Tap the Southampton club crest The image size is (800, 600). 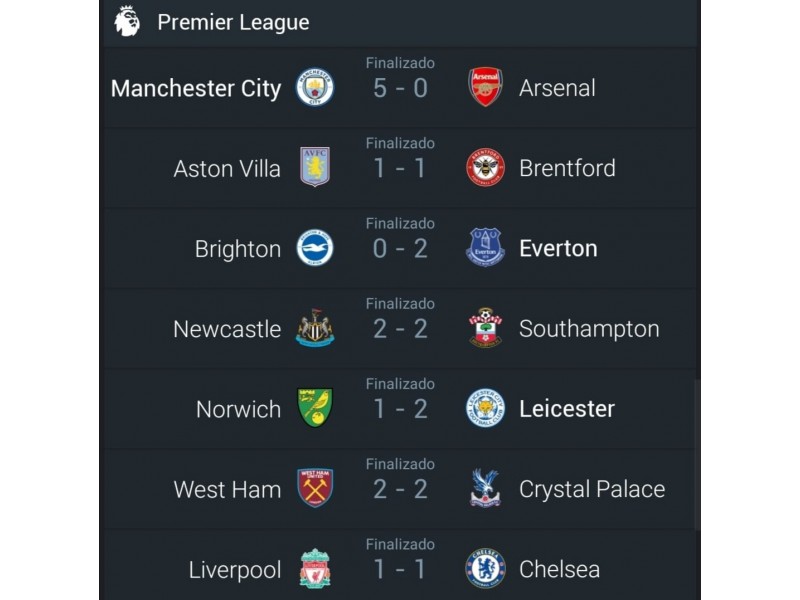(485, 328)
